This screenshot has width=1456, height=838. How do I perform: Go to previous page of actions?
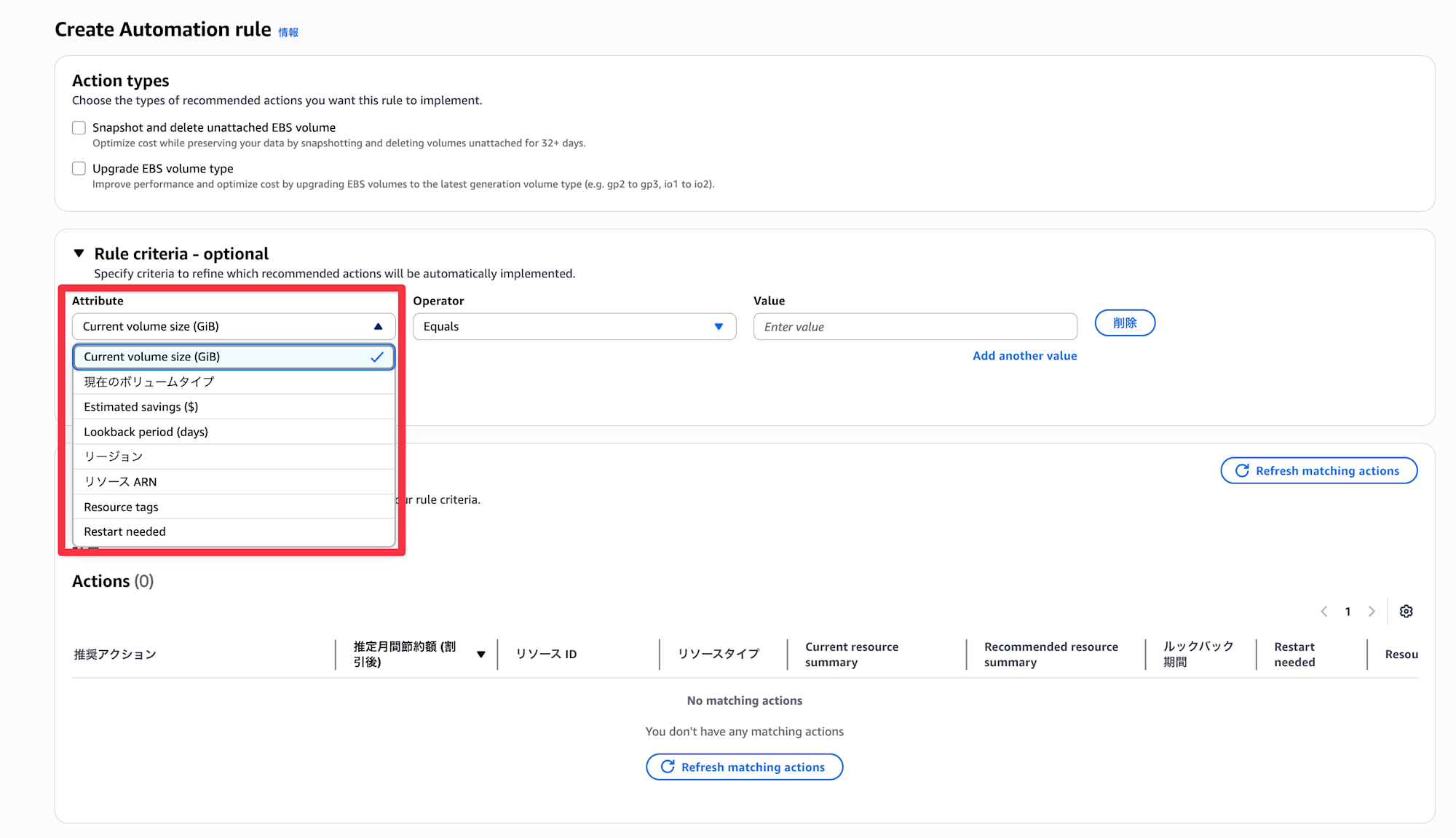point(1324,612)
